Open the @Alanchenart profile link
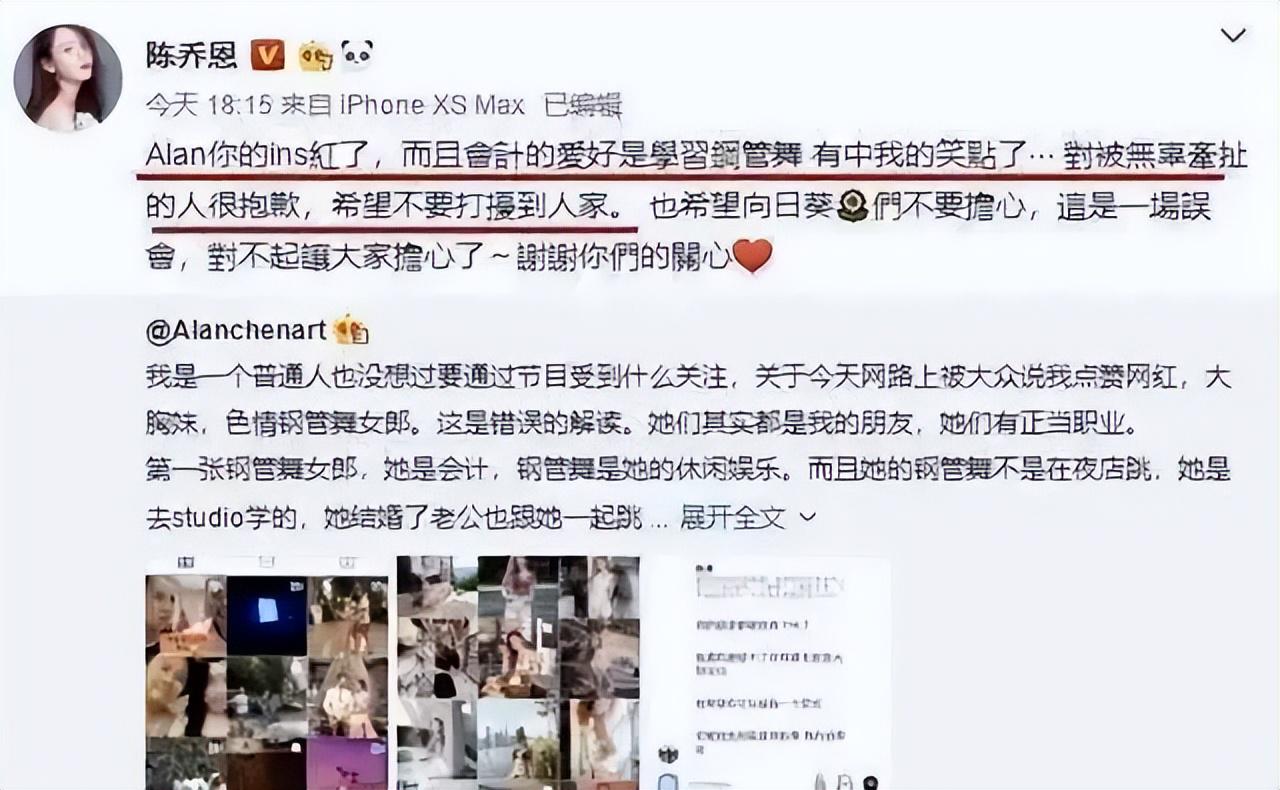Viewport: 1280px width, 790px height. [236, 330]
